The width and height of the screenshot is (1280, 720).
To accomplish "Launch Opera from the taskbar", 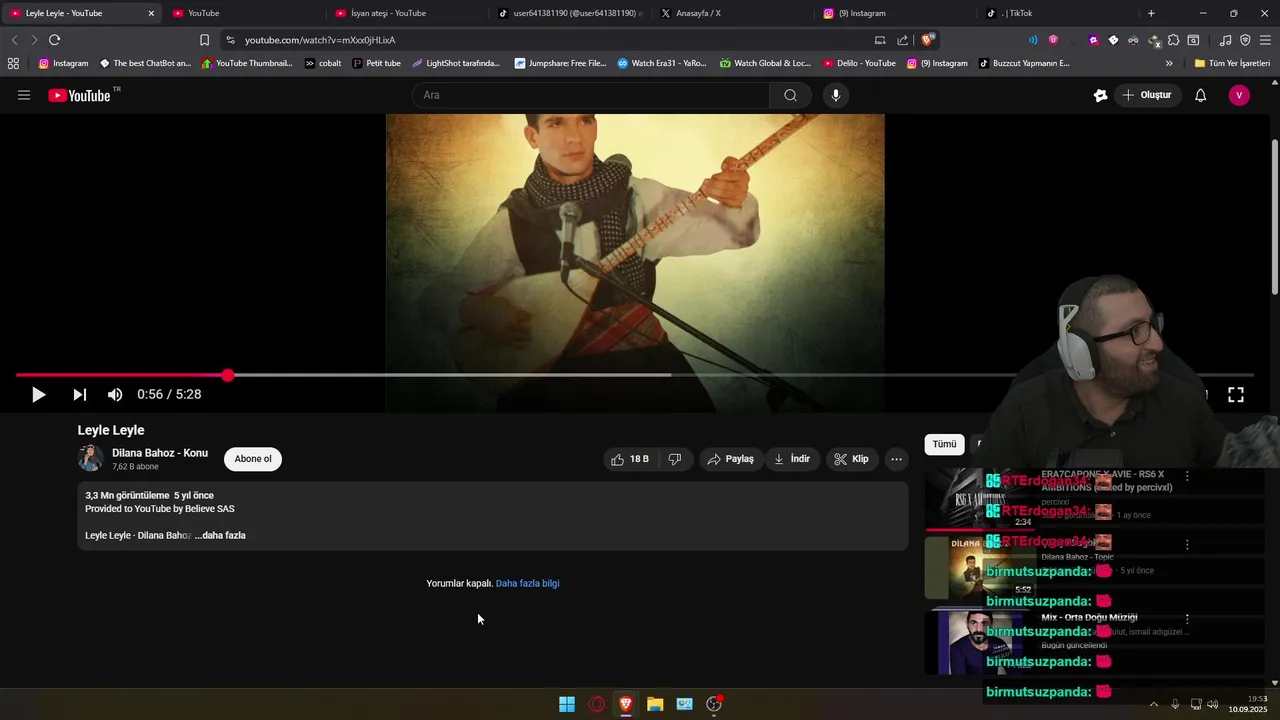I will tap(596, 704).
